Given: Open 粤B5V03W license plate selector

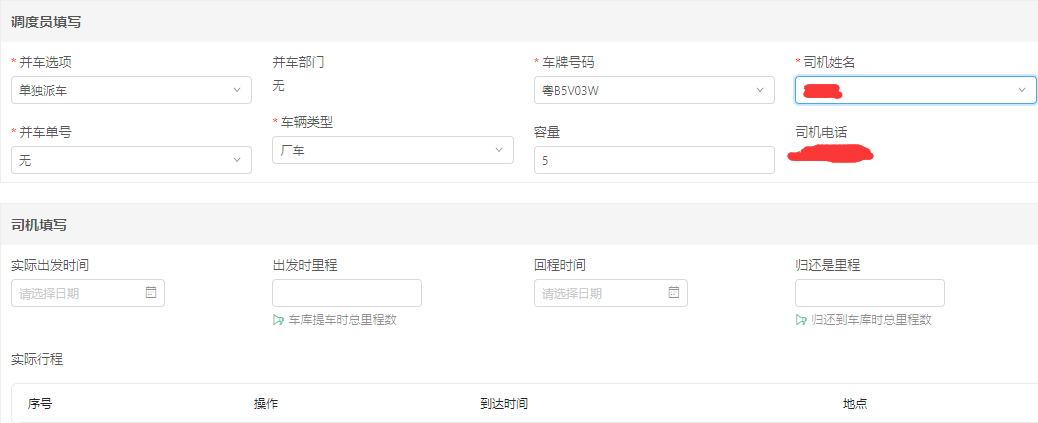Looking at the screenshot, I should coord(654,90).
